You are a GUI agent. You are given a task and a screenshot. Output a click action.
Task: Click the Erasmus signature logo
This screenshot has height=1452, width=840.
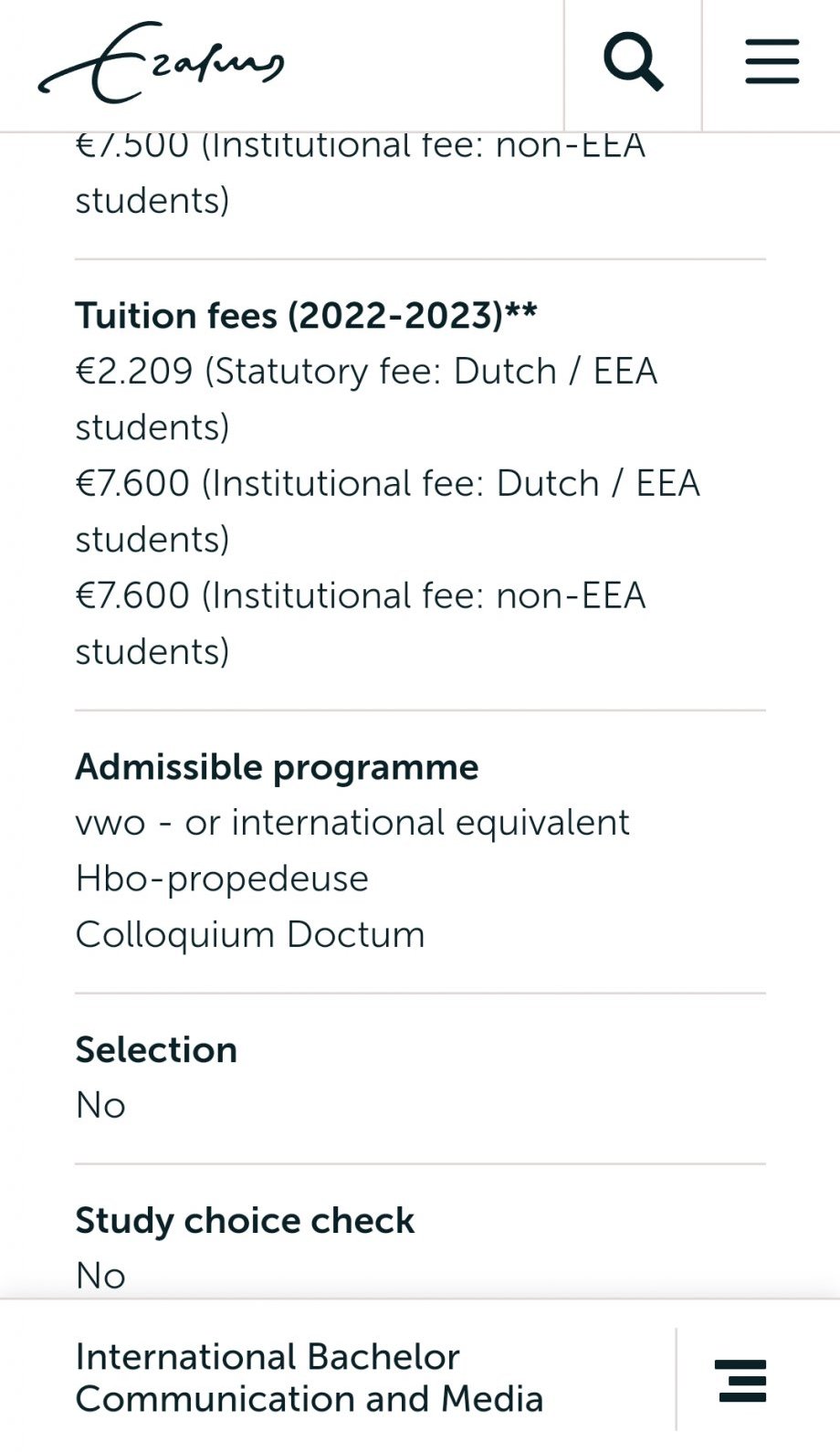coord(162,63)
